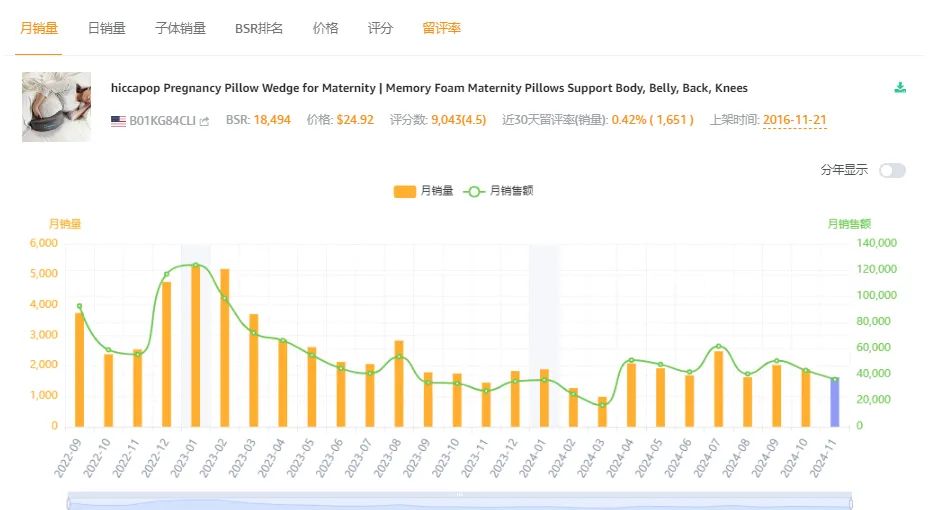This screenshot has width=931, height=510.
Task: Switch to the 日销量 tab
Action: click(107, 28)
